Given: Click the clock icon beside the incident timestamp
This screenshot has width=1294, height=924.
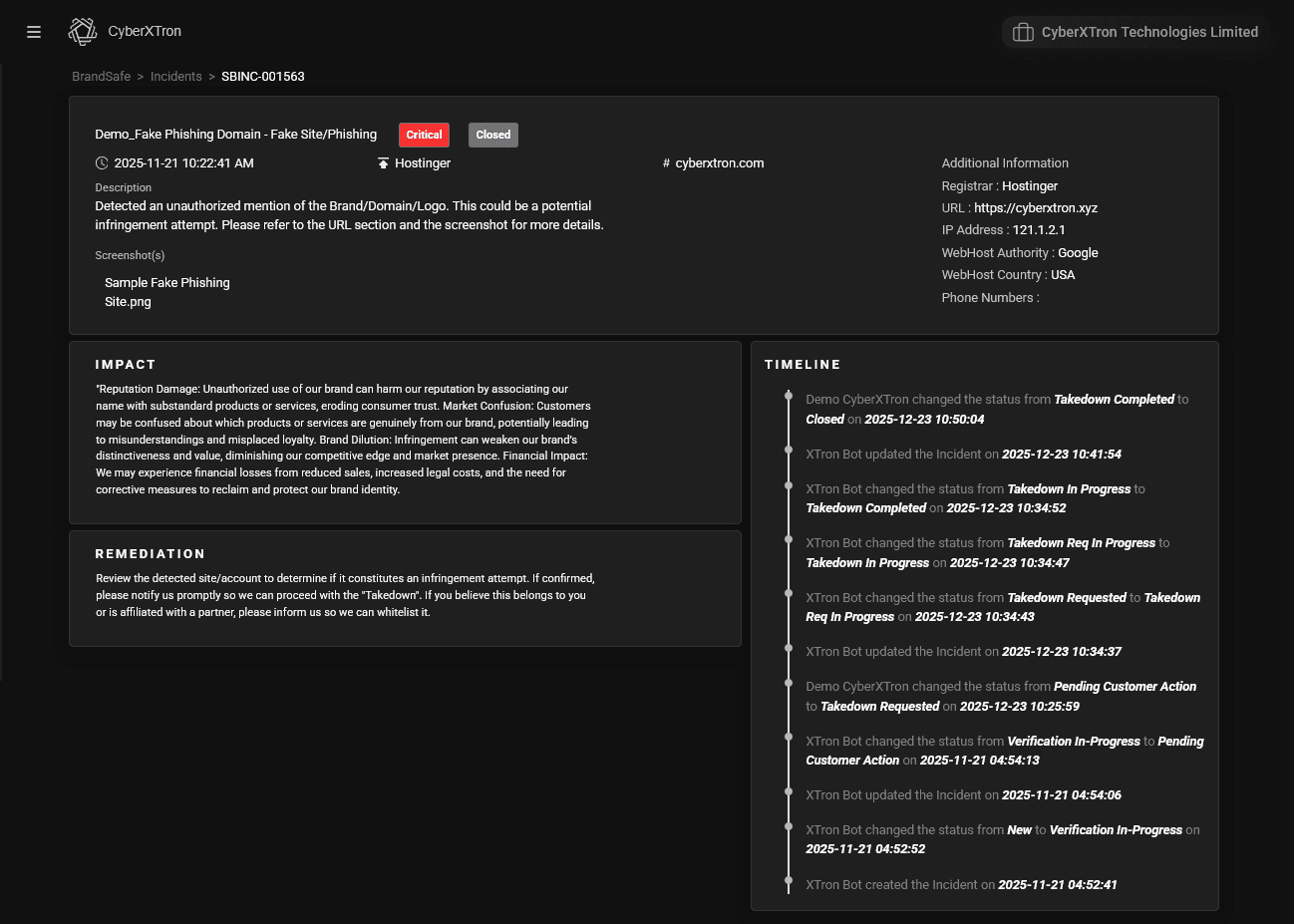Looking at the screenshot, I should pos(102,162).
